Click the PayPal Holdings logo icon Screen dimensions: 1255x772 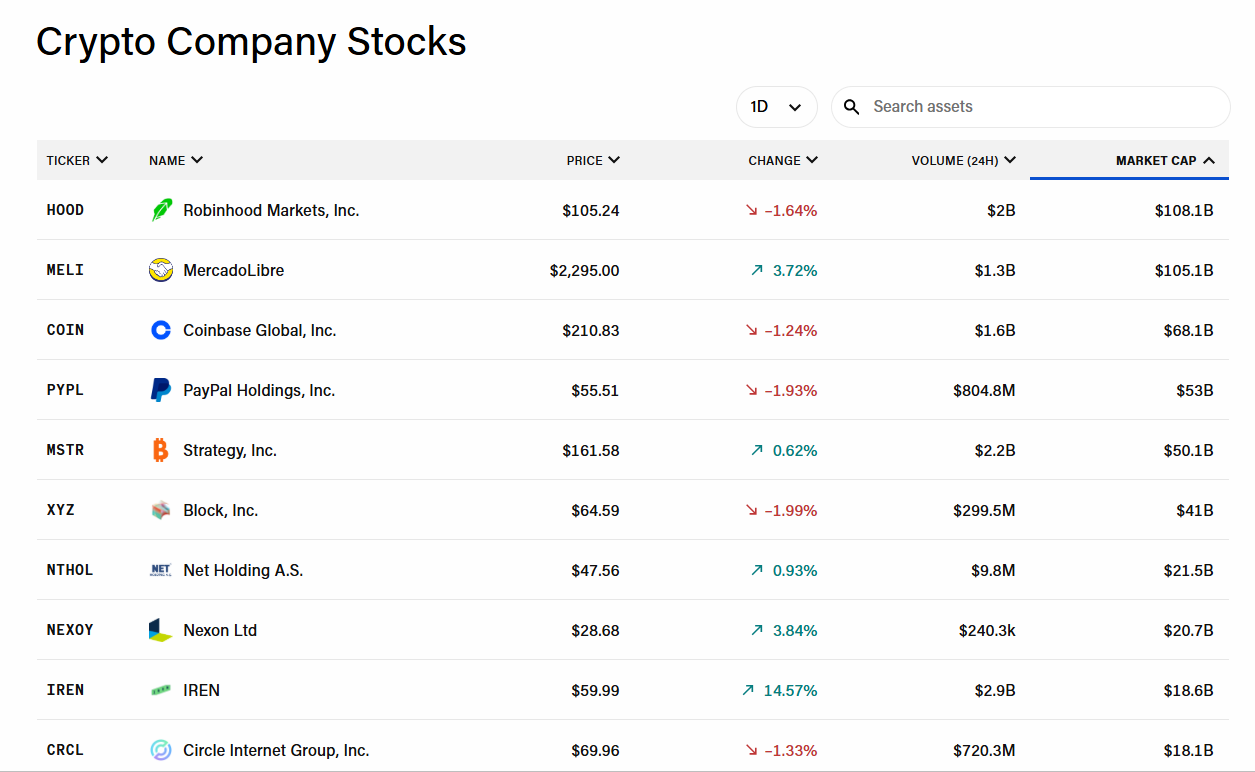[x=161, y=390]
